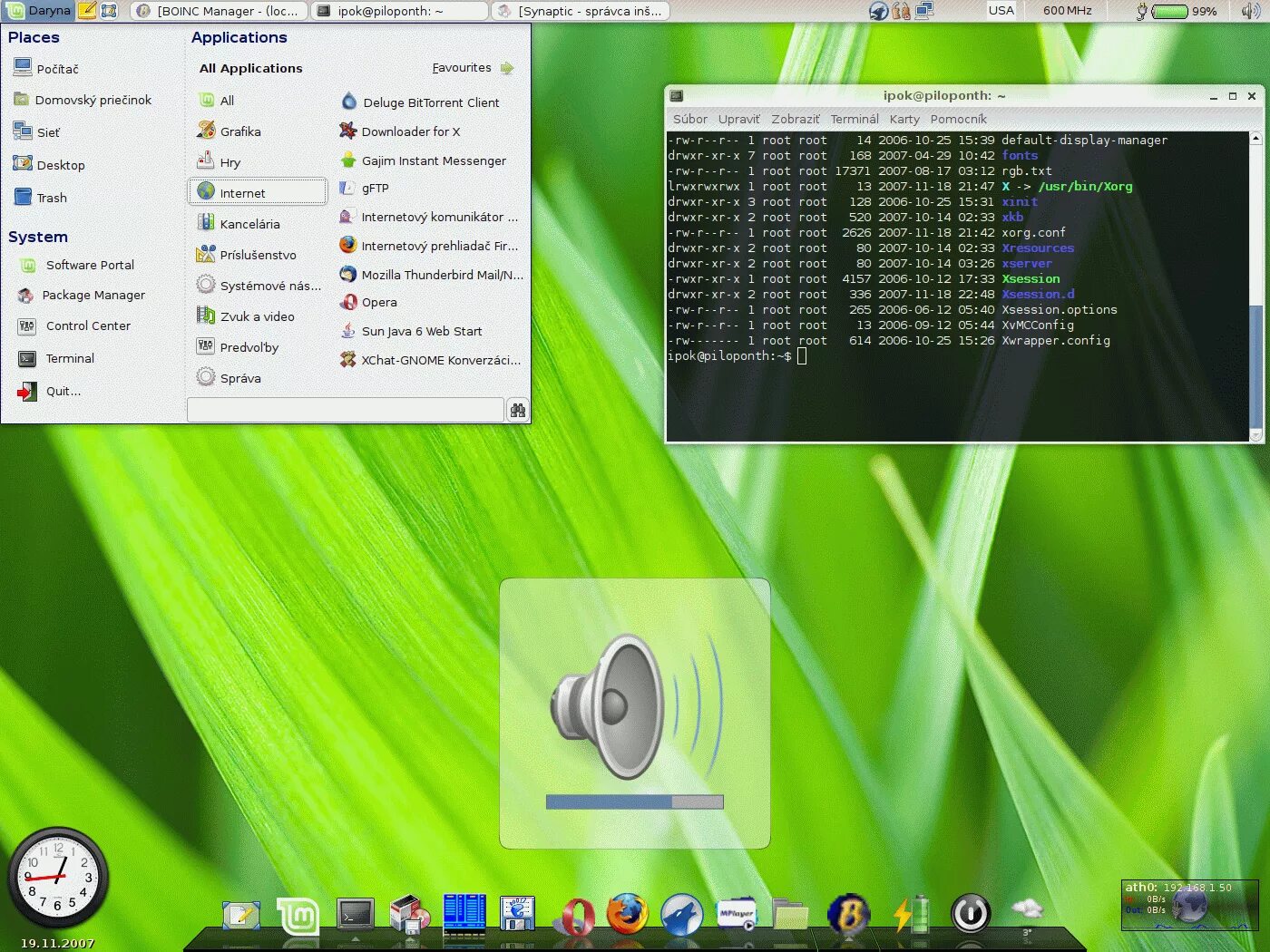Screen dimensions: 1270x952
Task: Open Internetový komunikátor entry
Action: tap(428, 217)
